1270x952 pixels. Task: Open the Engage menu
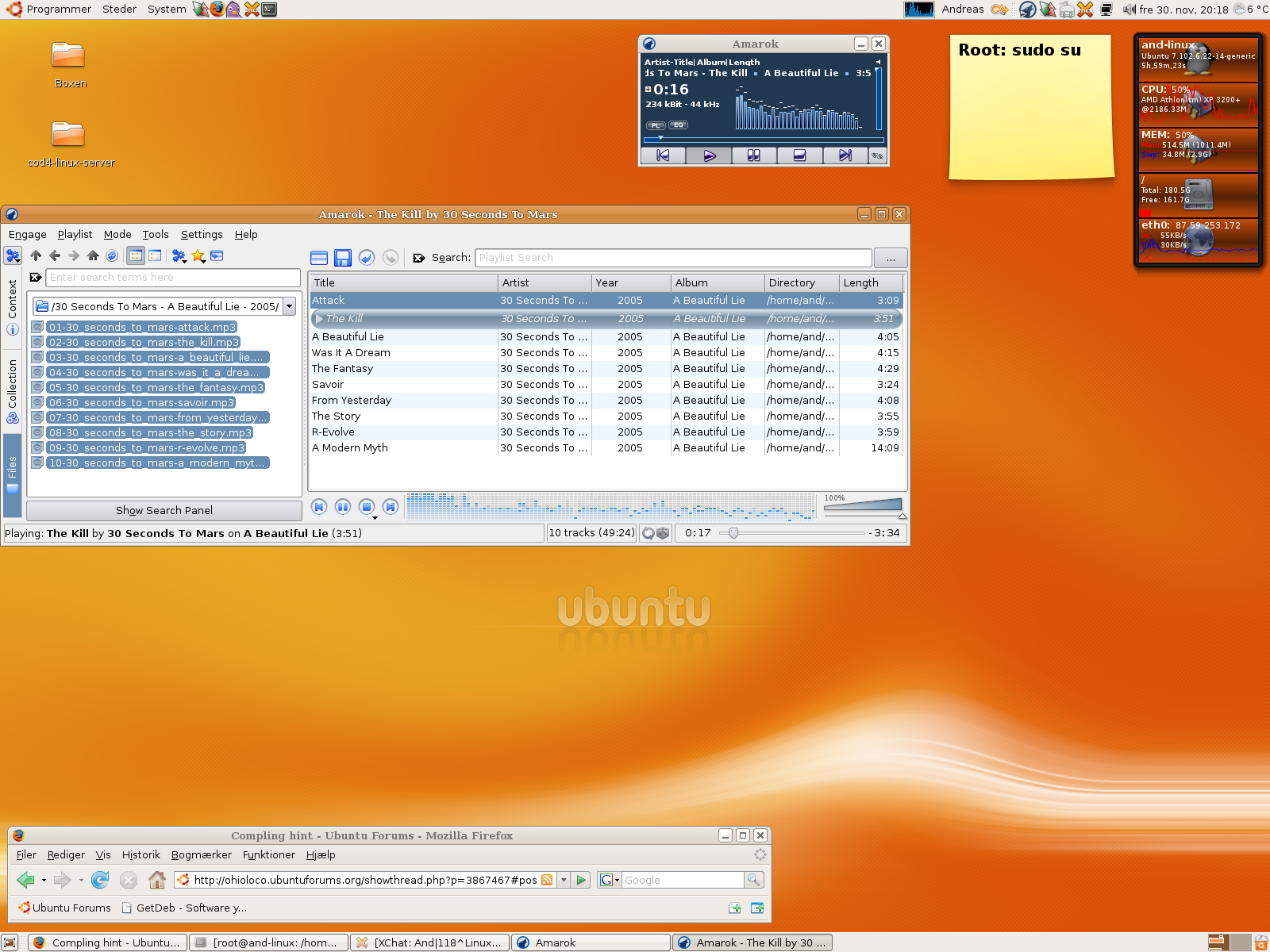(x=28, y=234)
